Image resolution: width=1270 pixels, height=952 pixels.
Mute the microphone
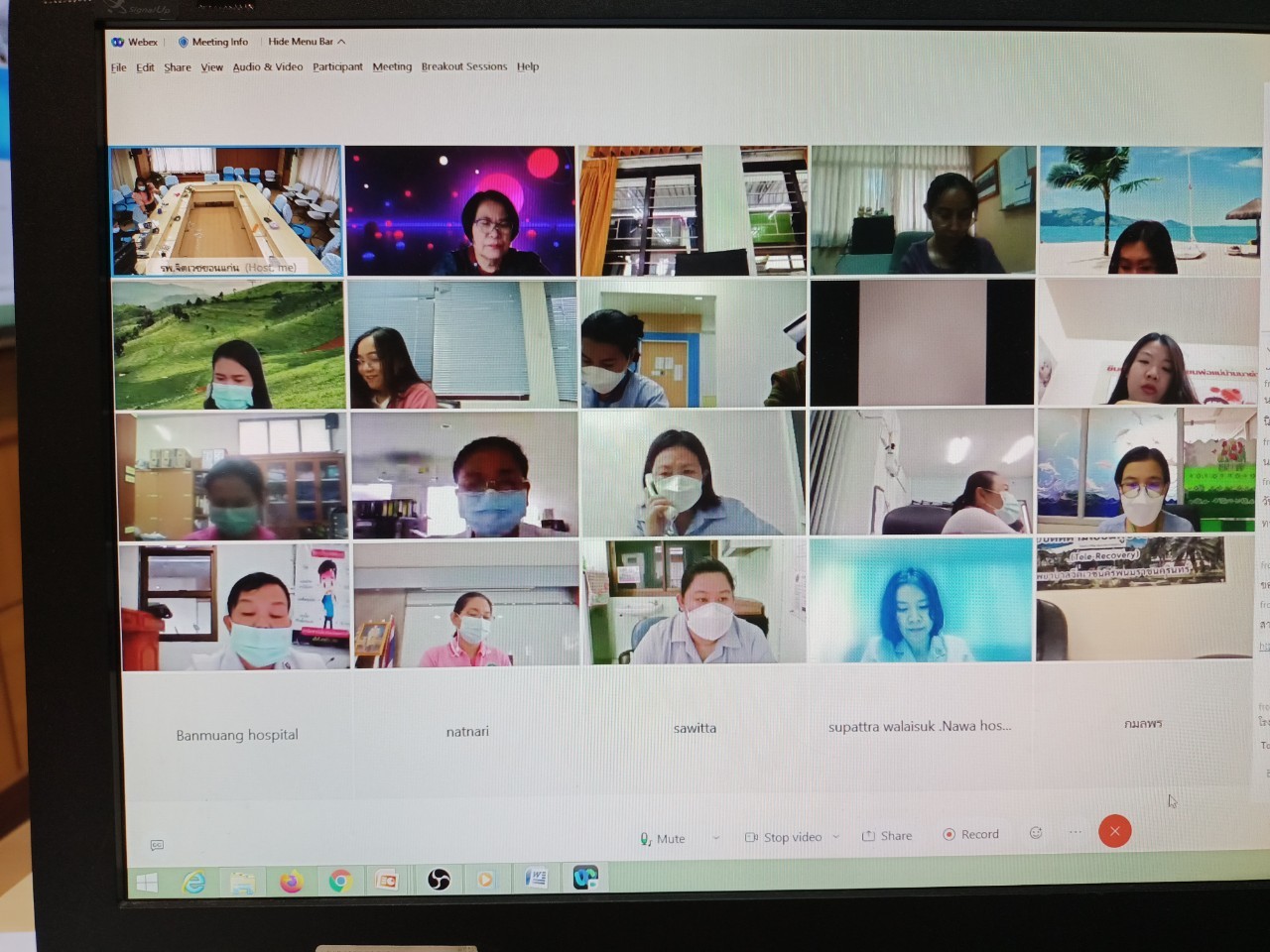tap(662, 838)
